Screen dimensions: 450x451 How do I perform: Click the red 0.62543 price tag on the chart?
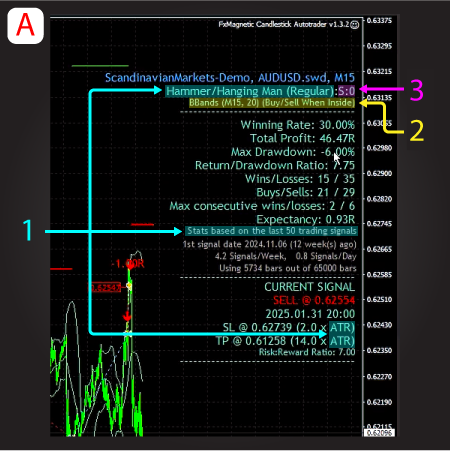pos(105,287)
